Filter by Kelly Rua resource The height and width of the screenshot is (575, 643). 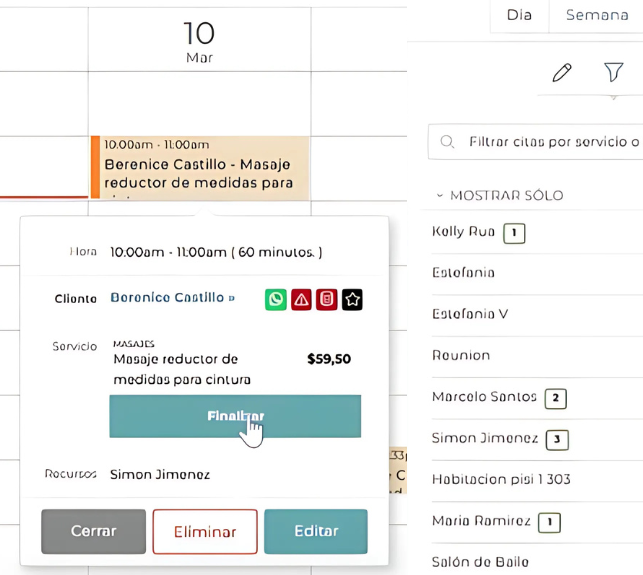463,232
